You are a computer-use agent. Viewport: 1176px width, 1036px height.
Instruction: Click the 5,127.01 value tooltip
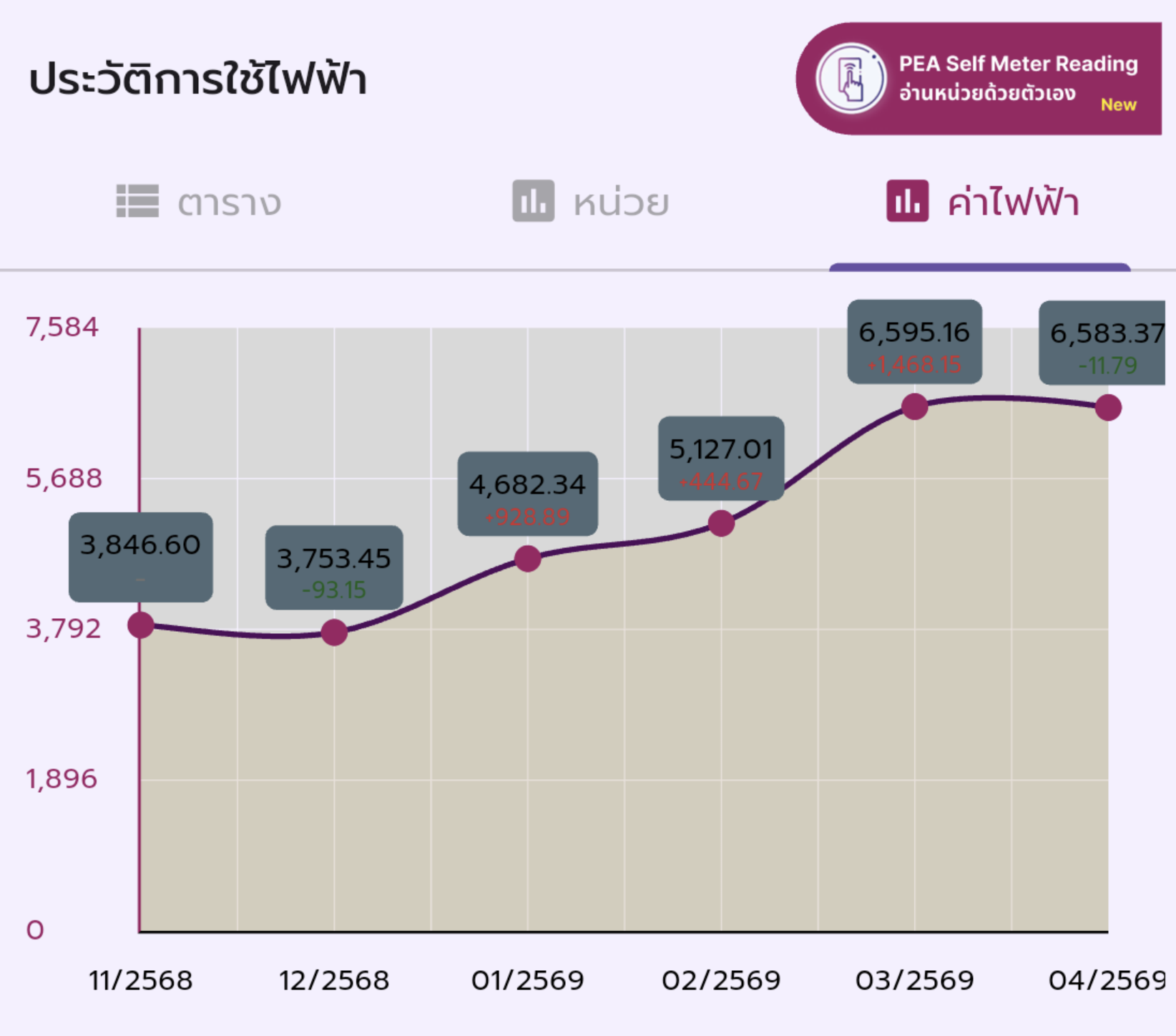721,458
